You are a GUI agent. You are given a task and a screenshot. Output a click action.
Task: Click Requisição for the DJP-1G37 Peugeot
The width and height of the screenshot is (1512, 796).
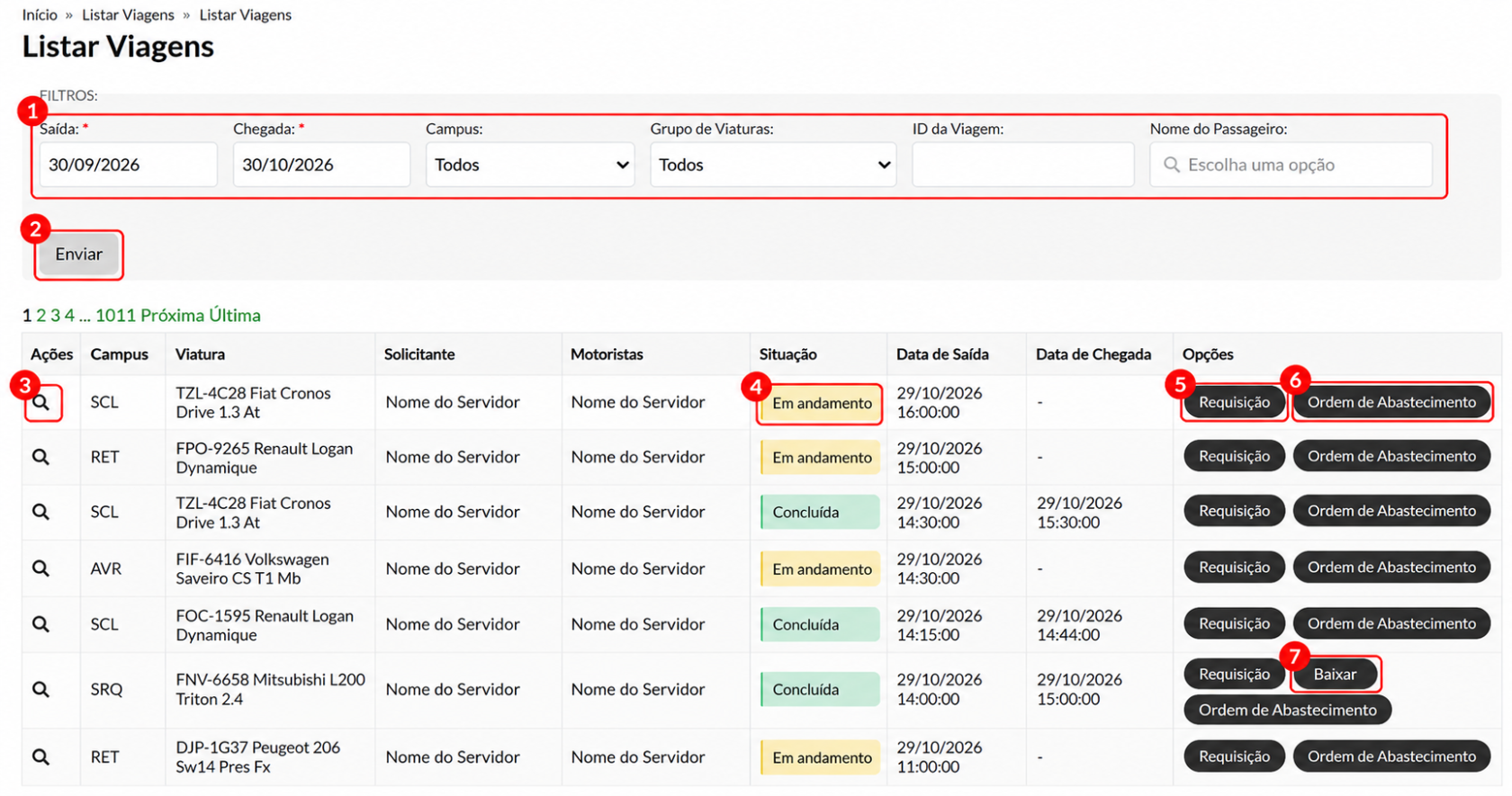[x=1234, y=756]
